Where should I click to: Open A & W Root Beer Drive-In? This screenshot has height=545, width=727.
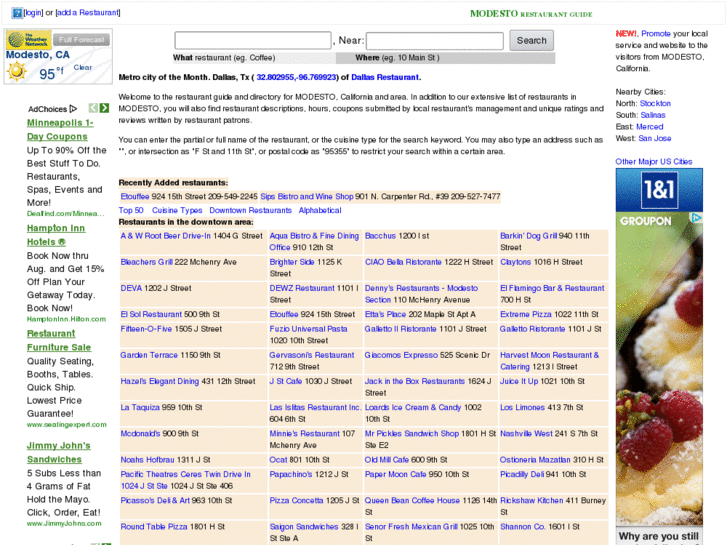(x=166, y=236)
